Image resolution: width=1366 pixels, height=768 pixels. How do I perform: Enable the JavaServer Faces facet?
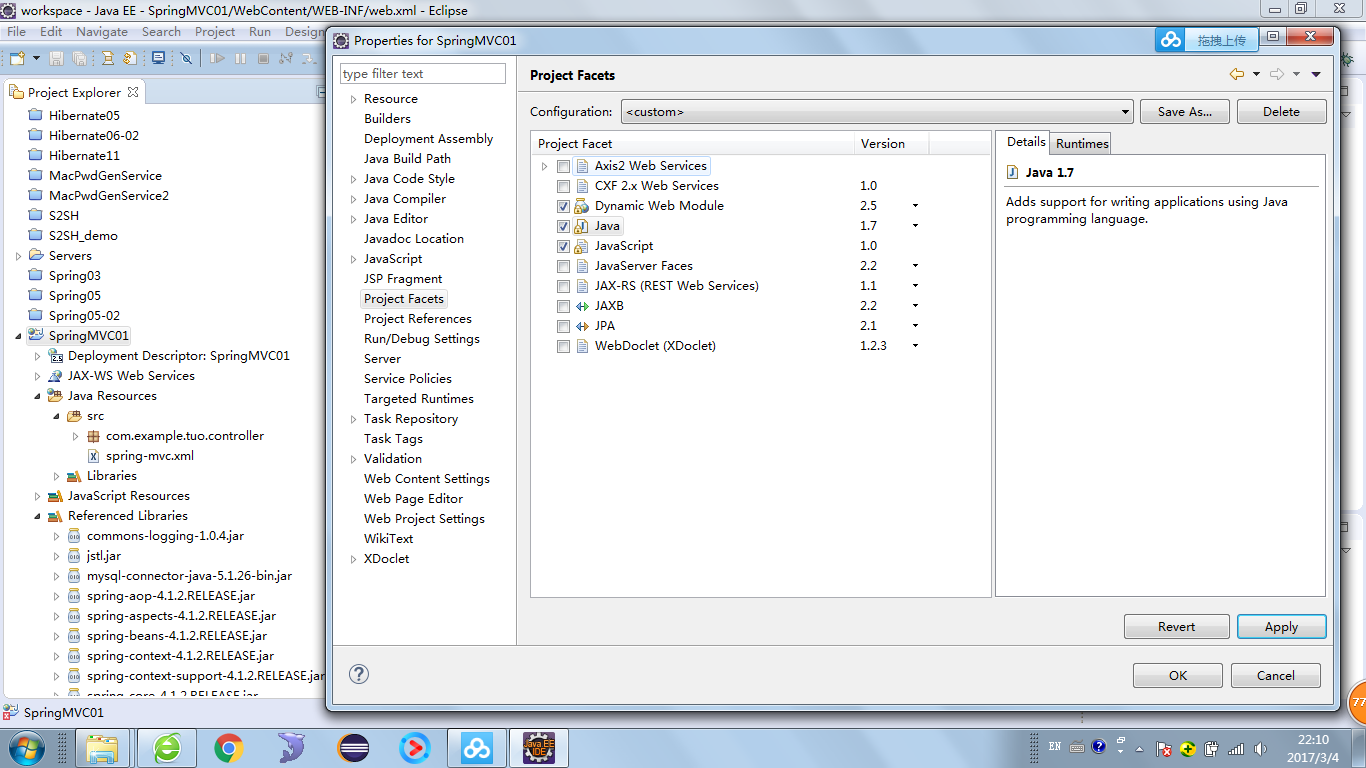click(x=564, y=266)
